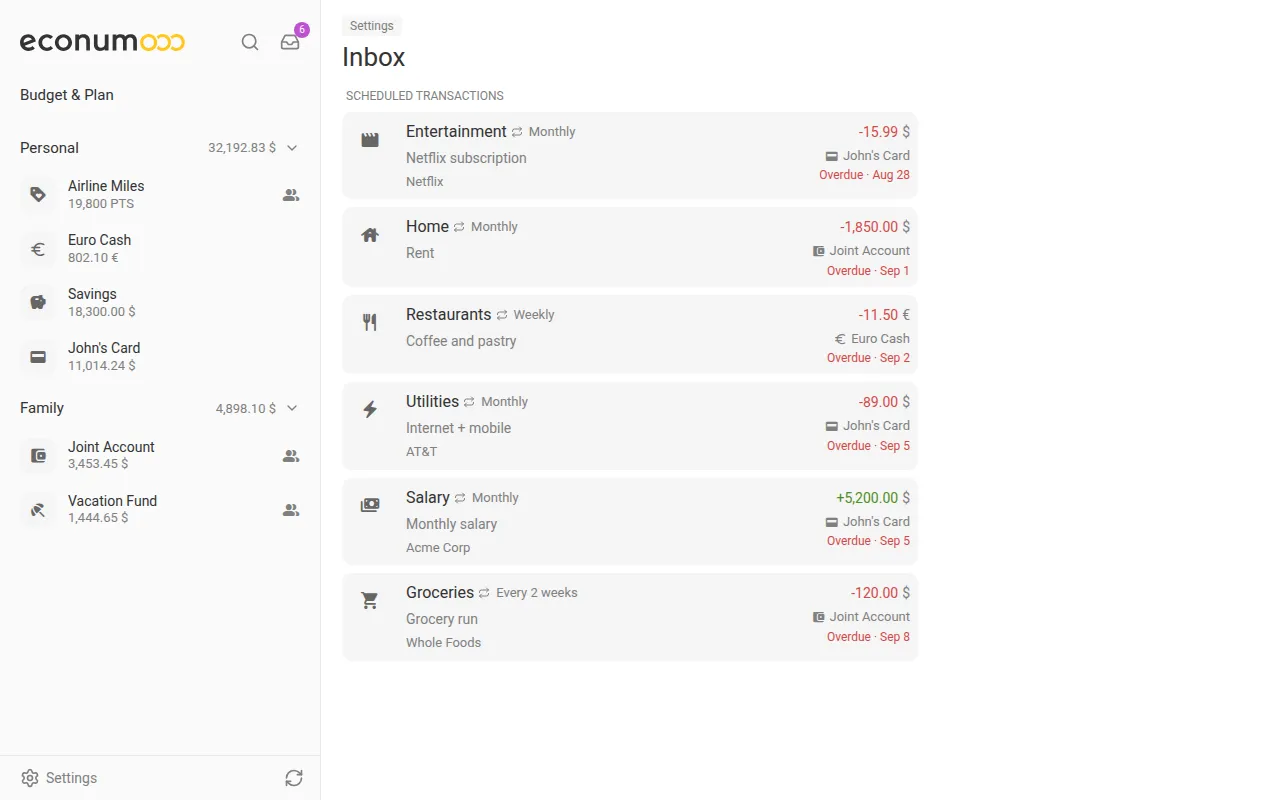The height and width of the screenshot is (800, 1280).
Task: Click the +5,200.00 $ salary amount
Action: [873, 498]
